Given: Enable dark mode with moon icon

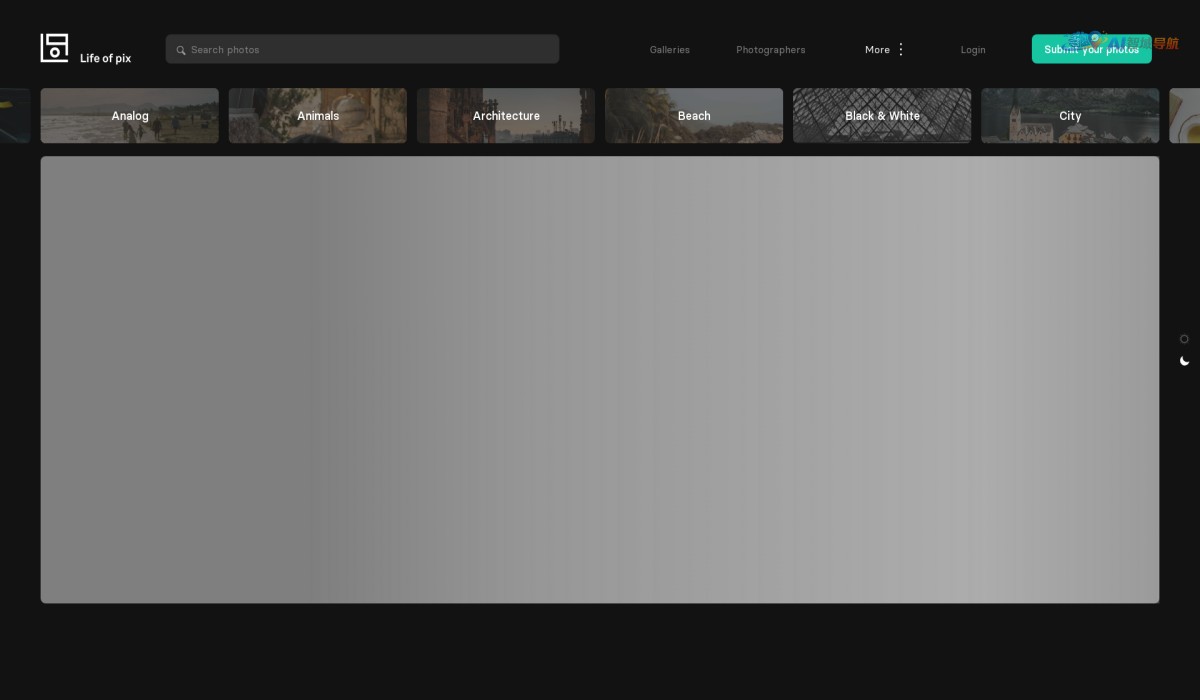Looking at the screenshot, I should click(1184, 361).
